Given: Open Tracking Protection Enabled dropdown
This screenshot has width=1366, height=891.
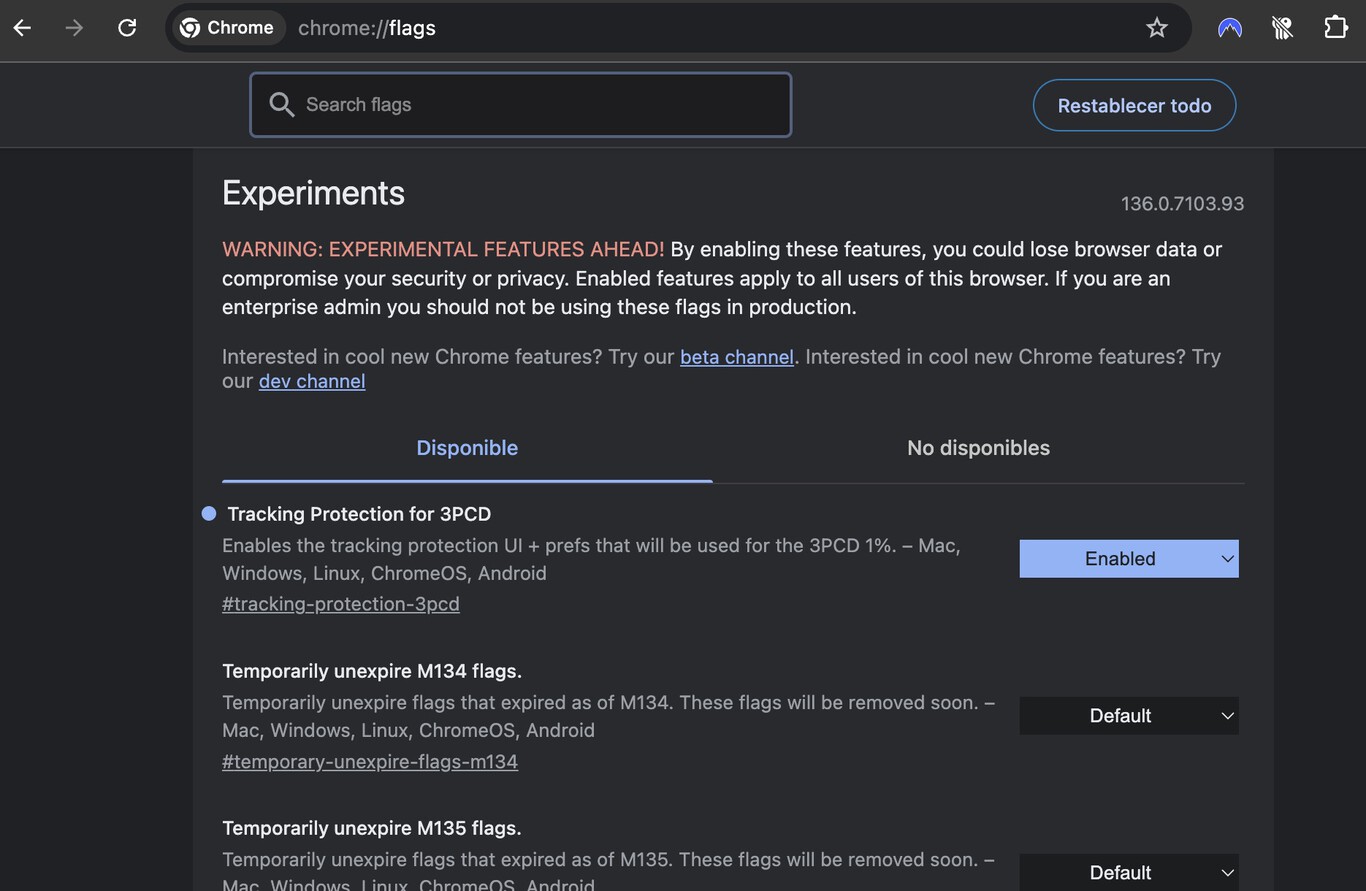Looking at the screenshot, I should point(1129,559).
